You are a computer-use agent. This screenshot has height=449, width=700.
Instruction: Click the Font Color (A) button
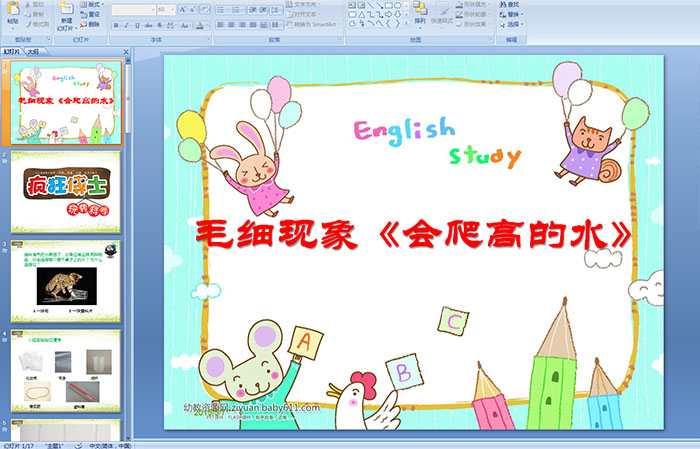click(200, 25)
